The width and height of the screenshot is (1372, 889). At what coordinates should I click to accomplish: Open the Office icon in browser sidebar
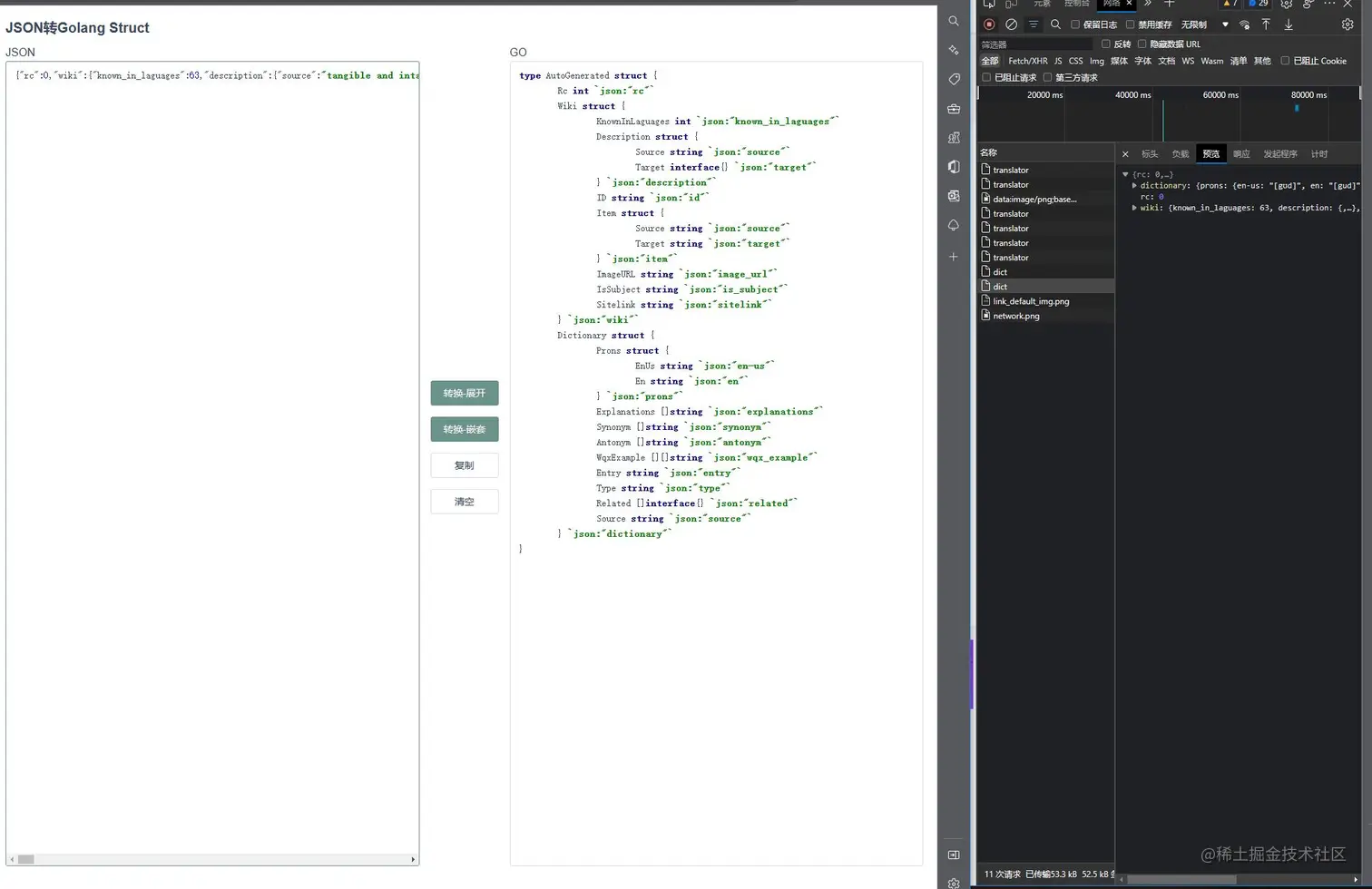tap(954, 167)
